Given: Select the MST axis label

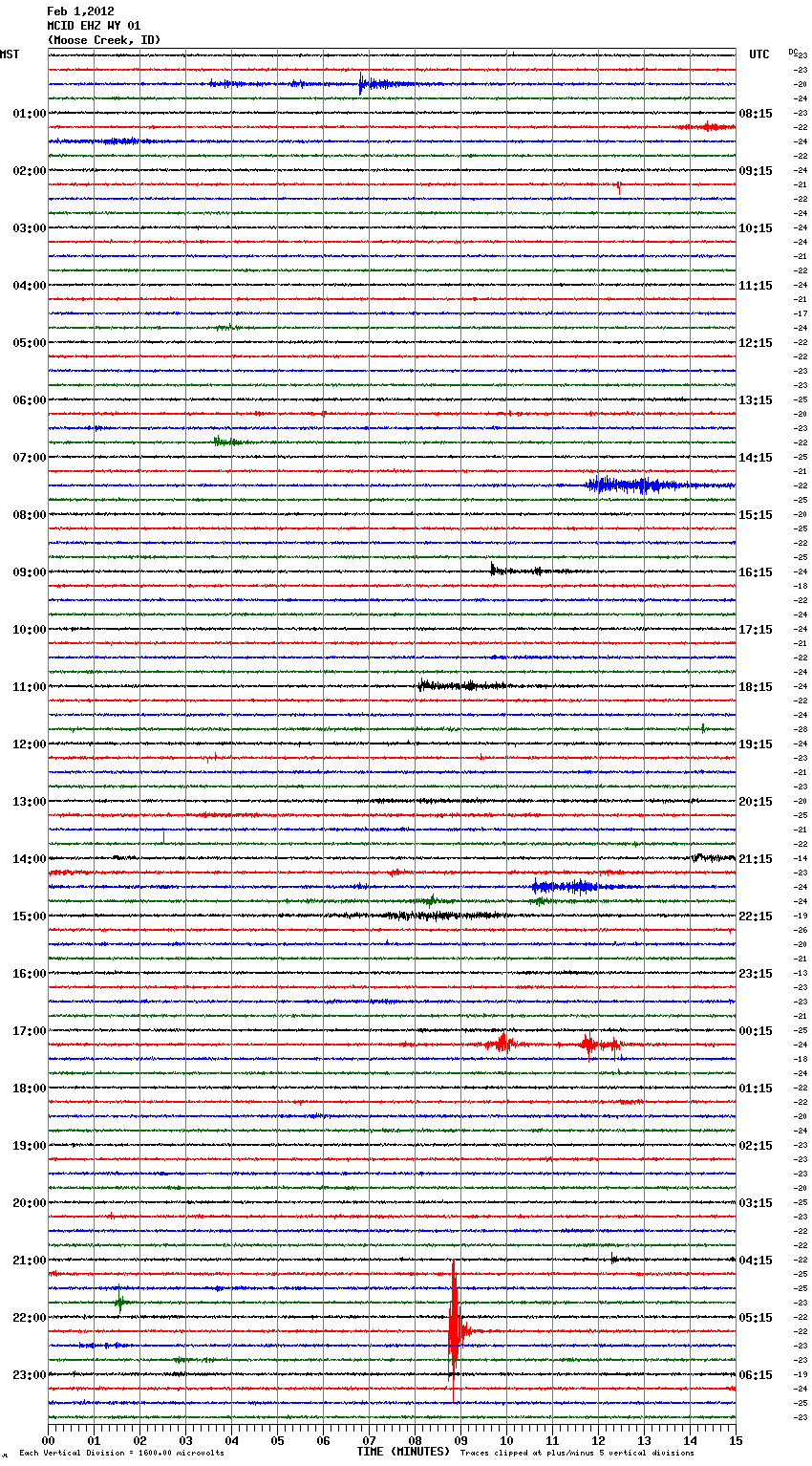Looking at the screenshot, I should [10, 54].
